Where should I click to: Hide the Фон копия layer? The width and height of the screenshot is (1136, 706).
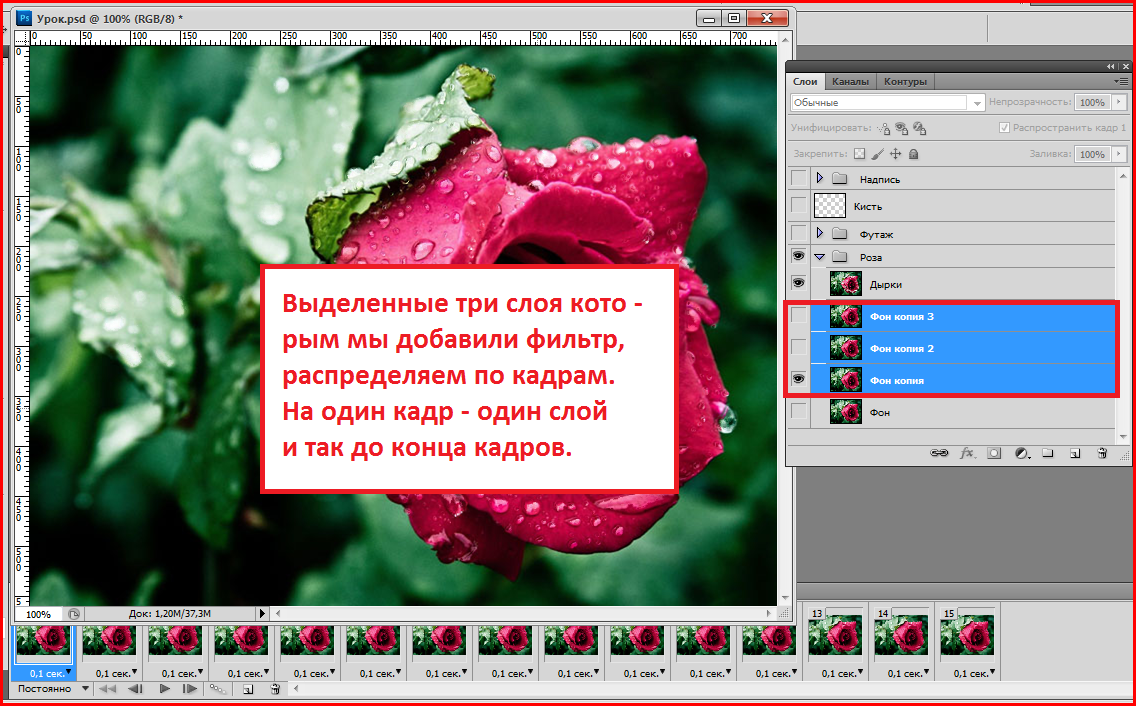[x=798, y=379]
